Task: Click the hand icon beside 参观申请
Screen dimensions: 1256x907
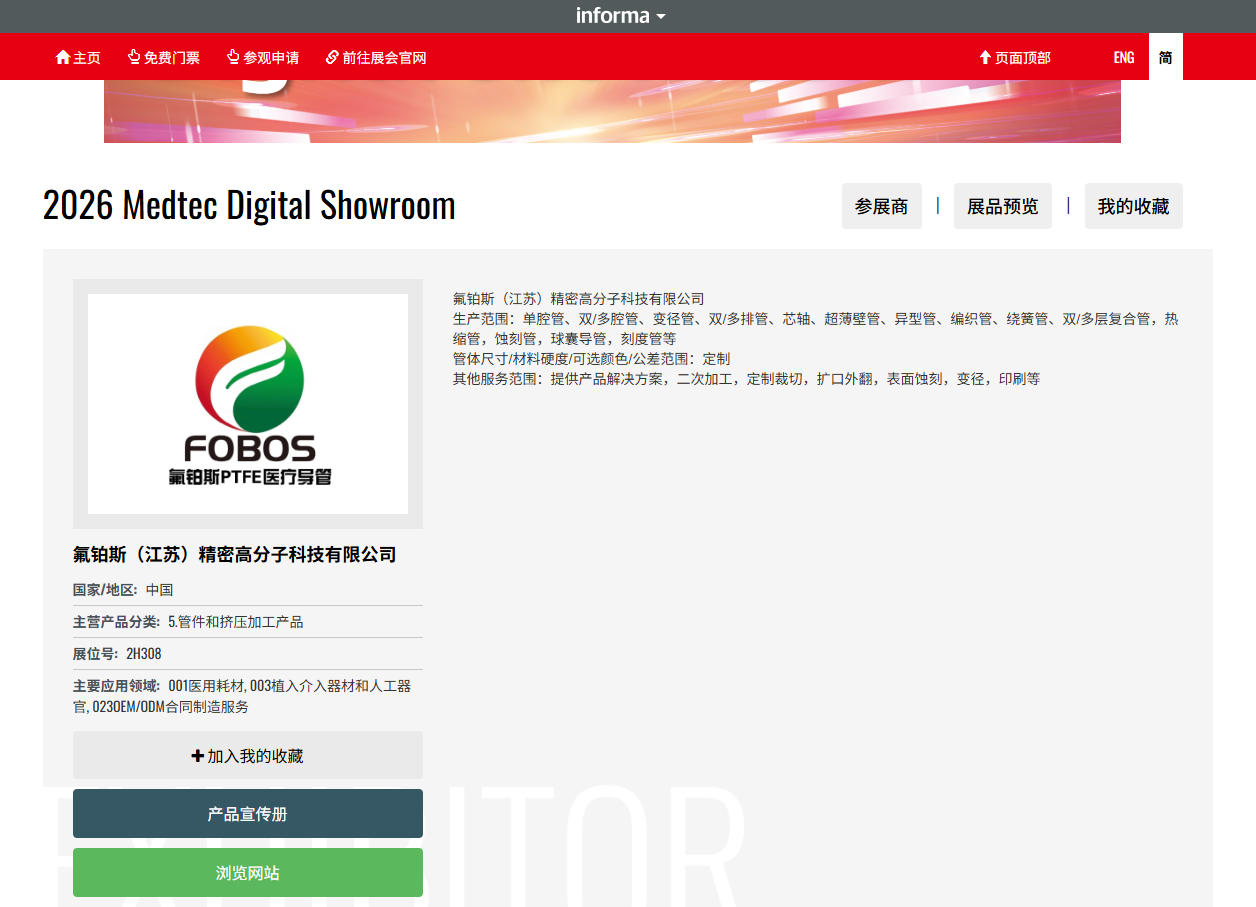Action: [233, 58]
